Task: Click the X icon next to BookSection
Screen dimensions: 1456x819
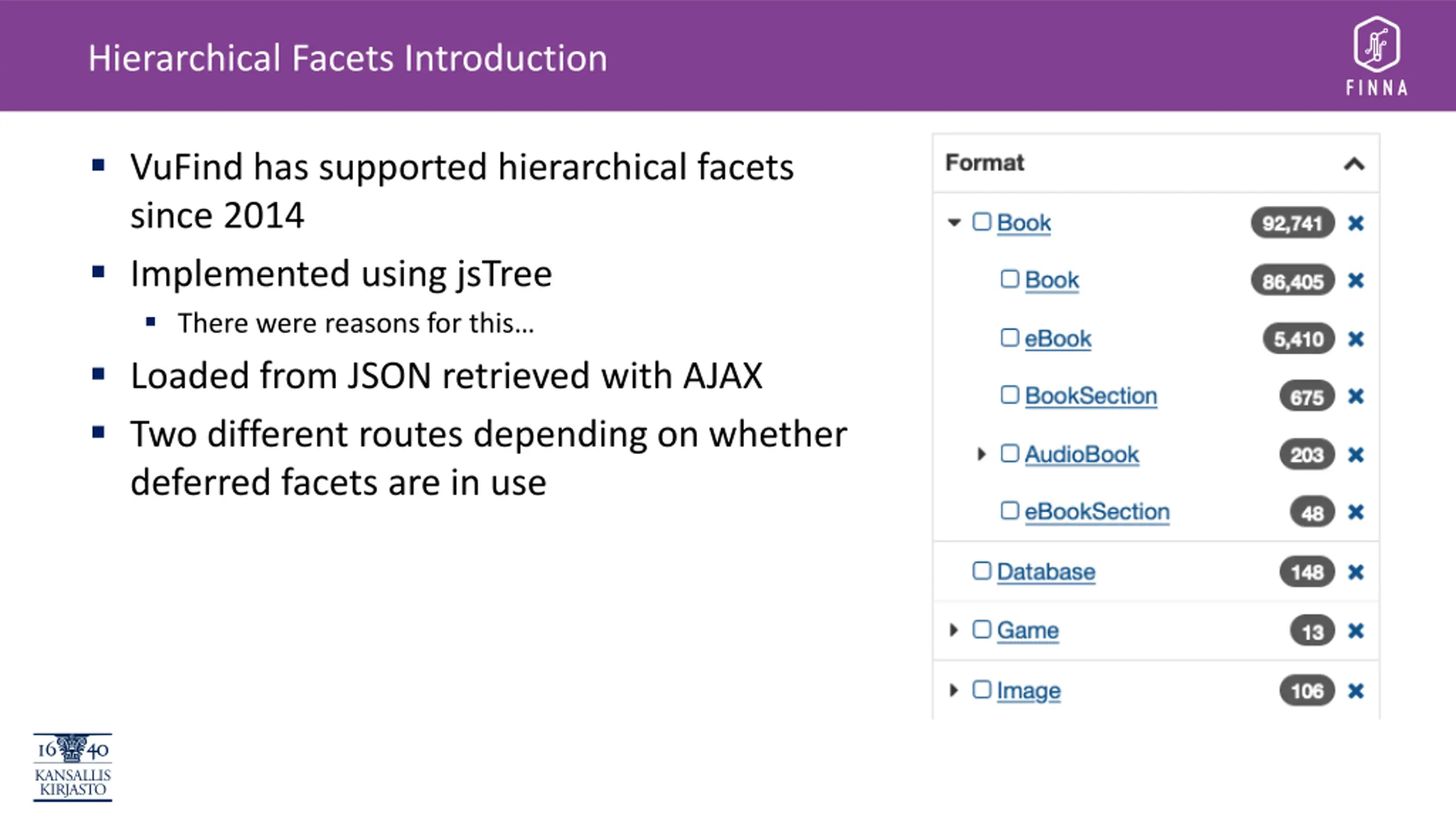Action: tap(1356, 396)
